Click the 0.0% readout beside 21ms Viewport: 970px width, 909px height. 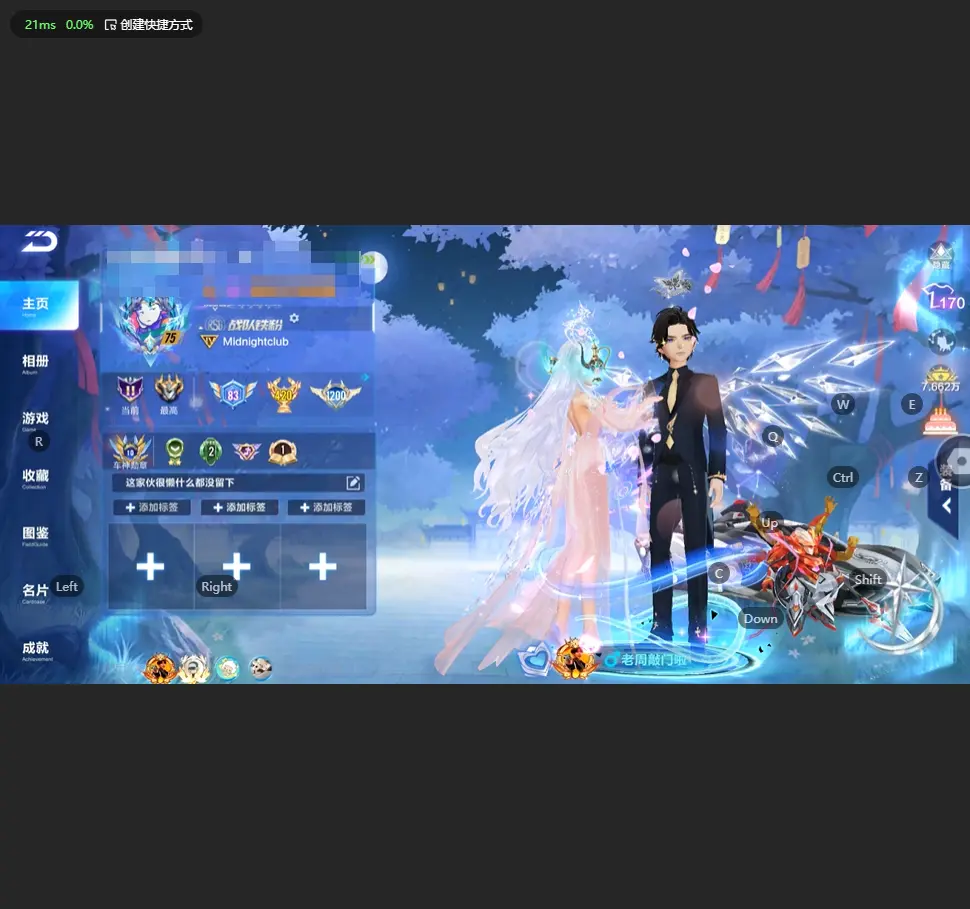click(x=79, y=25)
